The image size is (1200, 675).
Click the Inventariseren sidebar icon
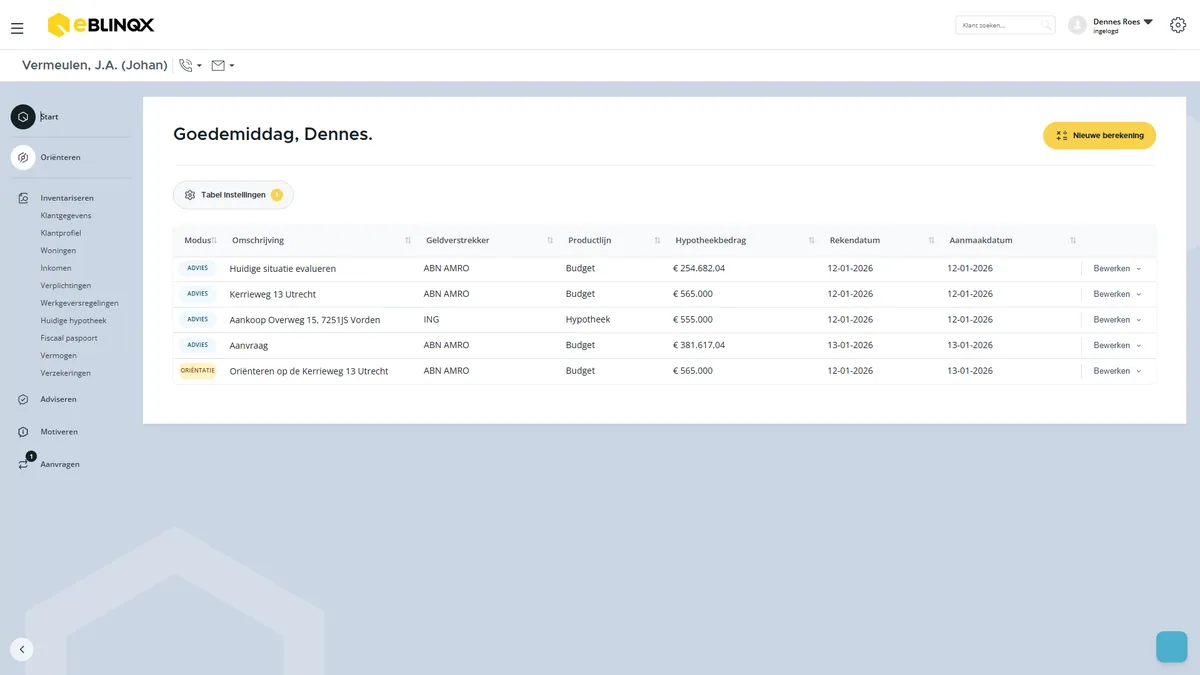(23, 198)
